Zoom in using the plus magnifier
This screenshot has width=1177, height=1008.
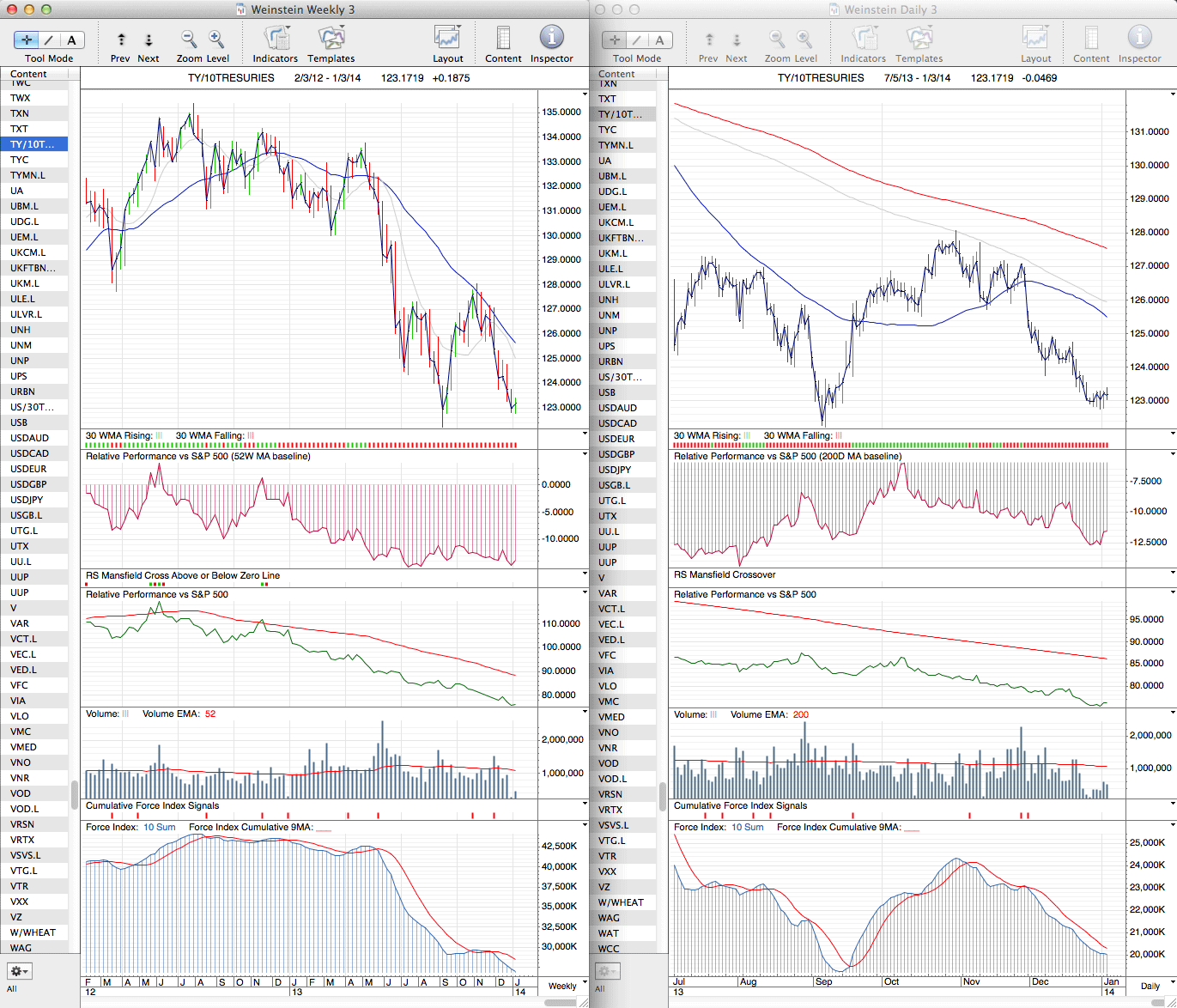click(216, 39)
